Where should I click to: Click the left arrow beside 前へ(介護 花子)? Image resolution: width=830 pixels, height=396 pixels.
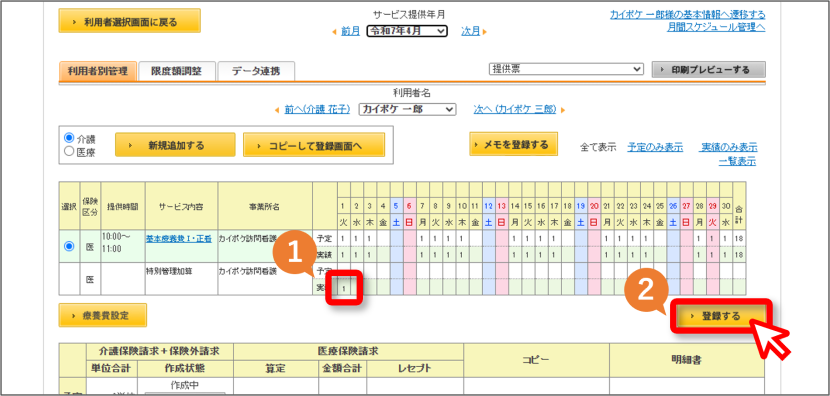tap(277, 110)
